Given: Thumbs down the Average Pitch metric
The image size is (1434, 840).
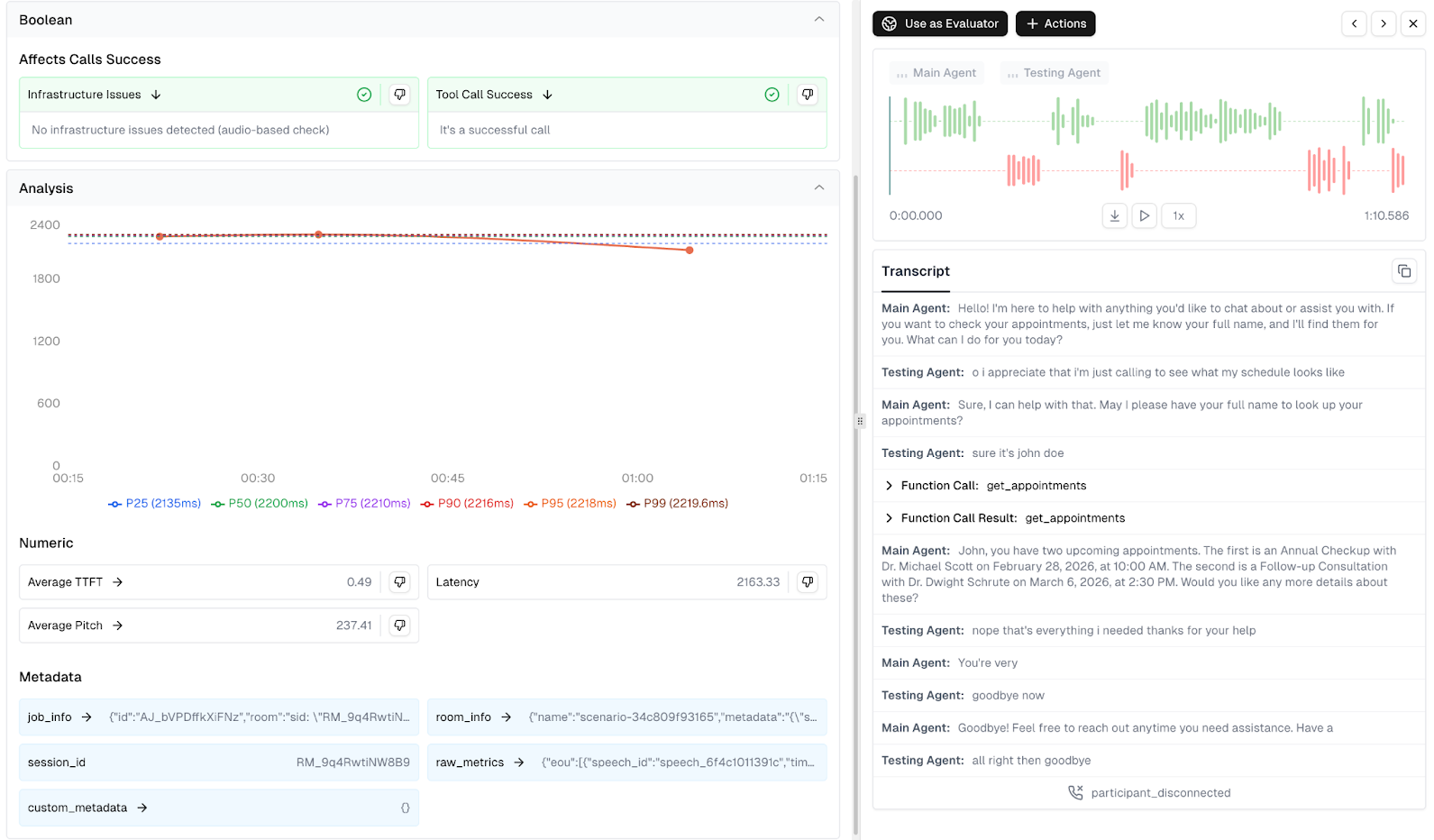Looking at the screenshot, I should point(399,625).
